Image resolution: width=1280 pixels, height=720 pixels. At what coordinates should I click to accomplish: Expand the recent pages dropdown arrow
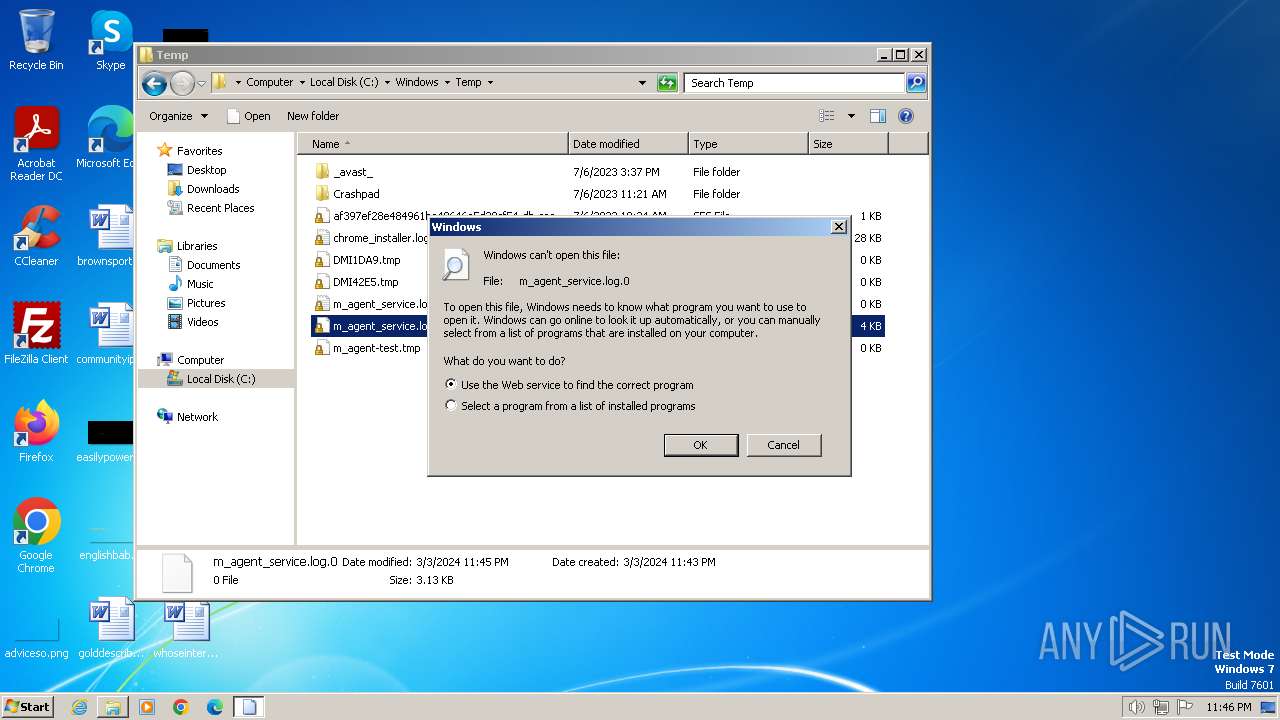202,83
